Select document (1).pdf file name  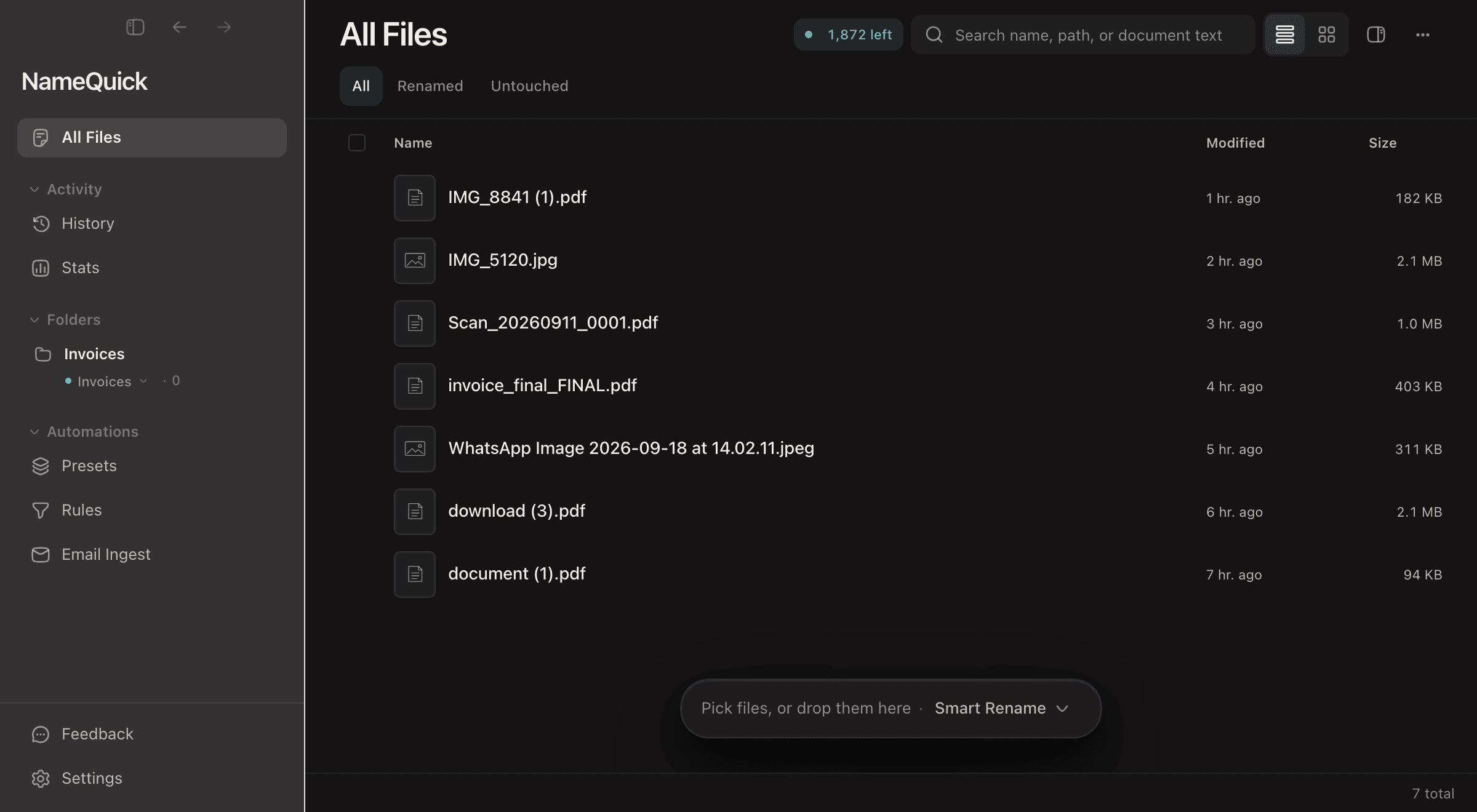pos(516,574)
